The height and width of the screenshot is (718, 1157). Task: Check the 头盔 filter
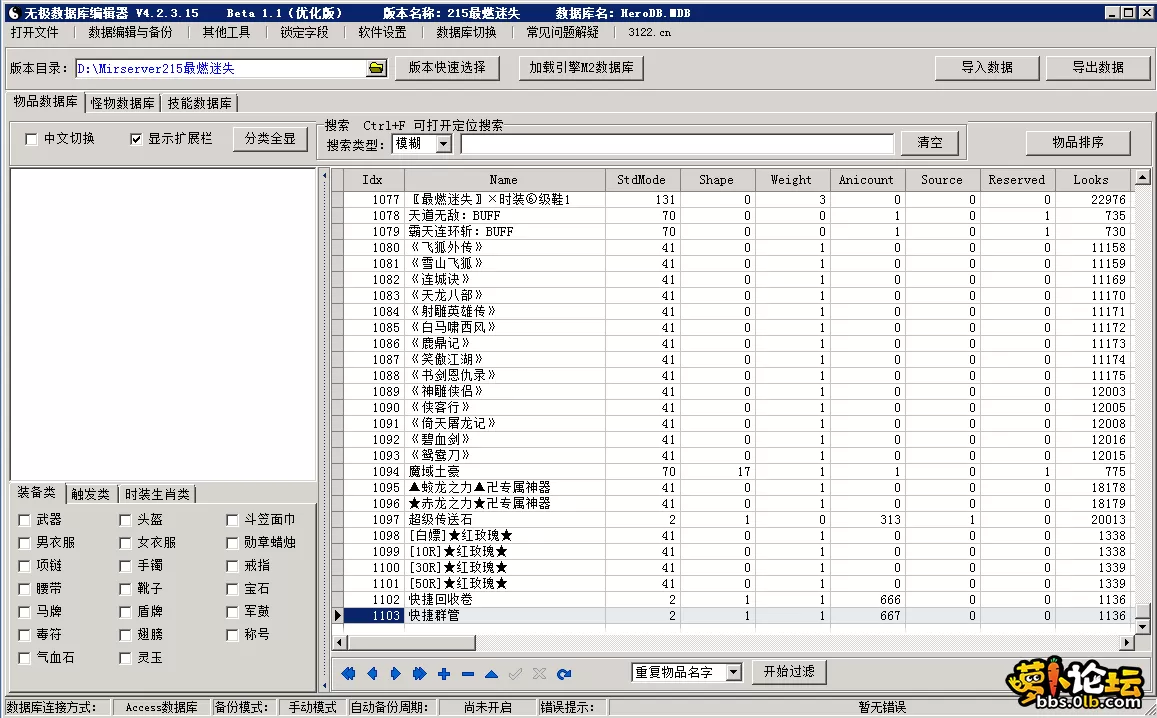click(125, 520)
